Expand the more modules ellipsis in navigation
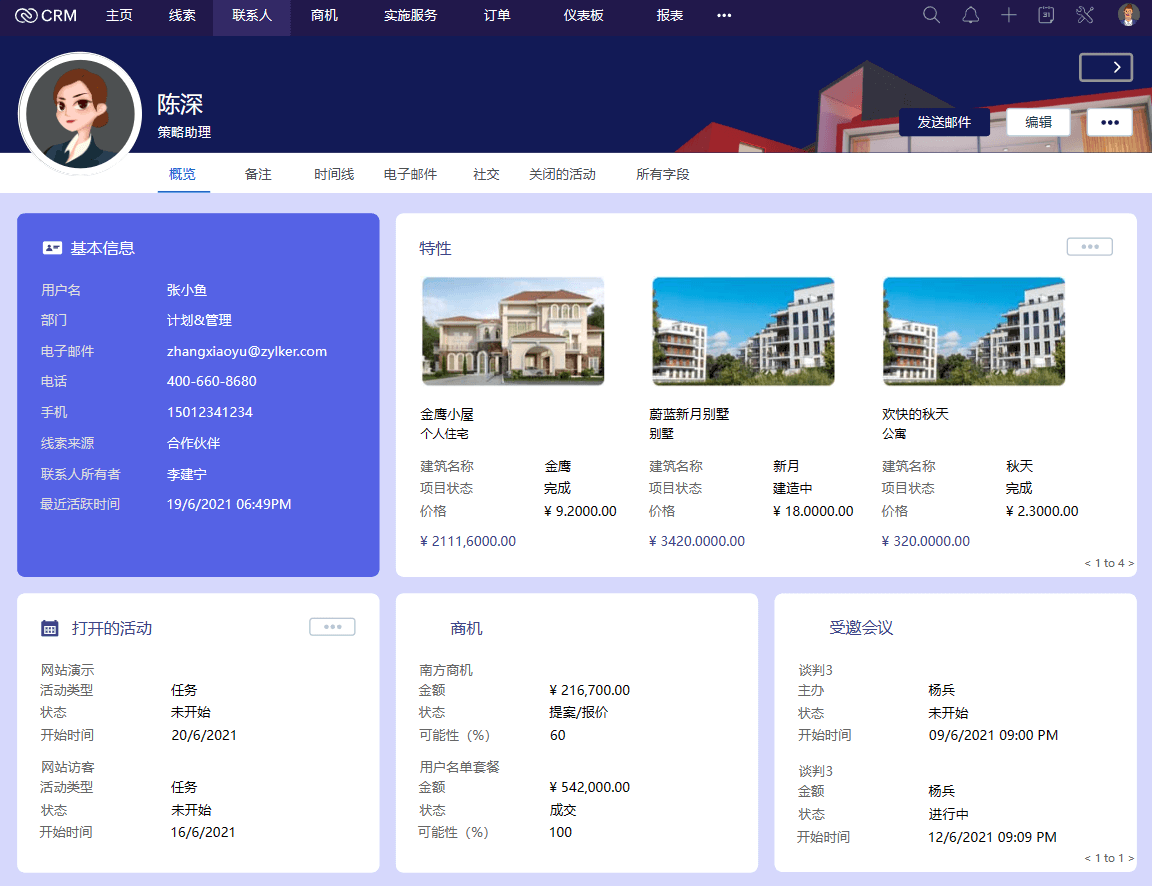 pos(724,16)
